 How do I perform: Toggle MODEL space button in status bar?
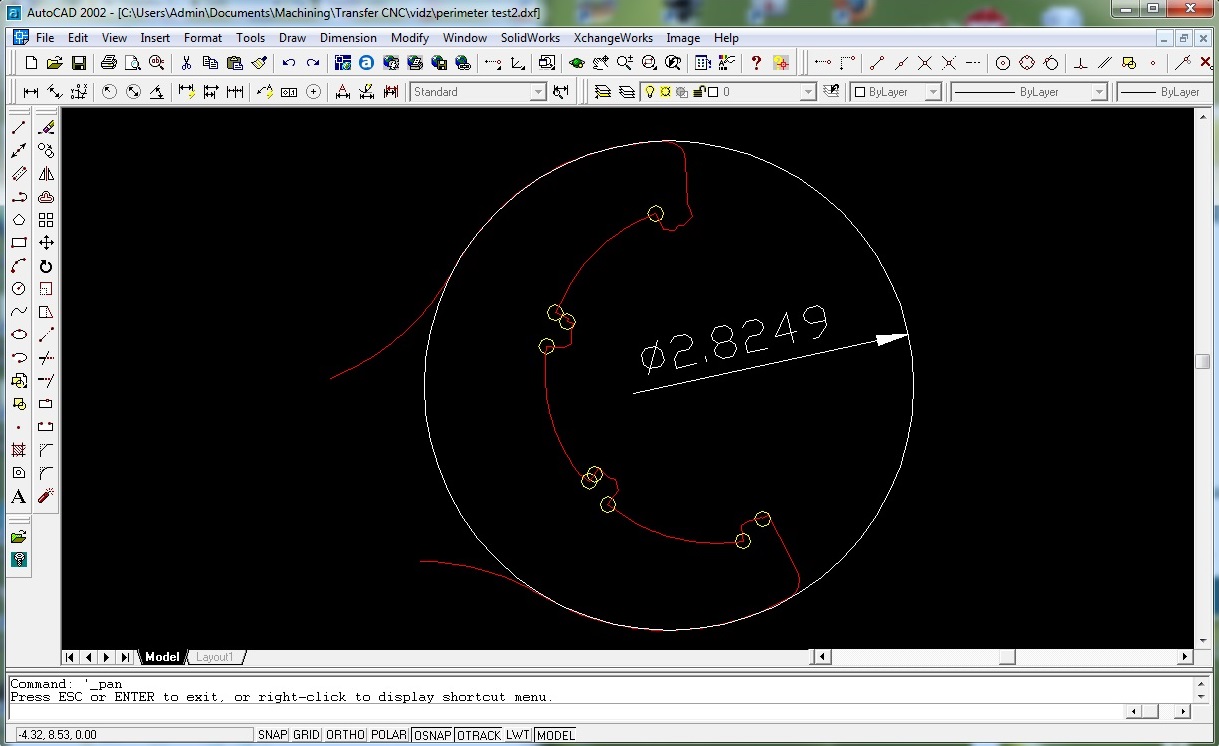[x=555, y=735]
